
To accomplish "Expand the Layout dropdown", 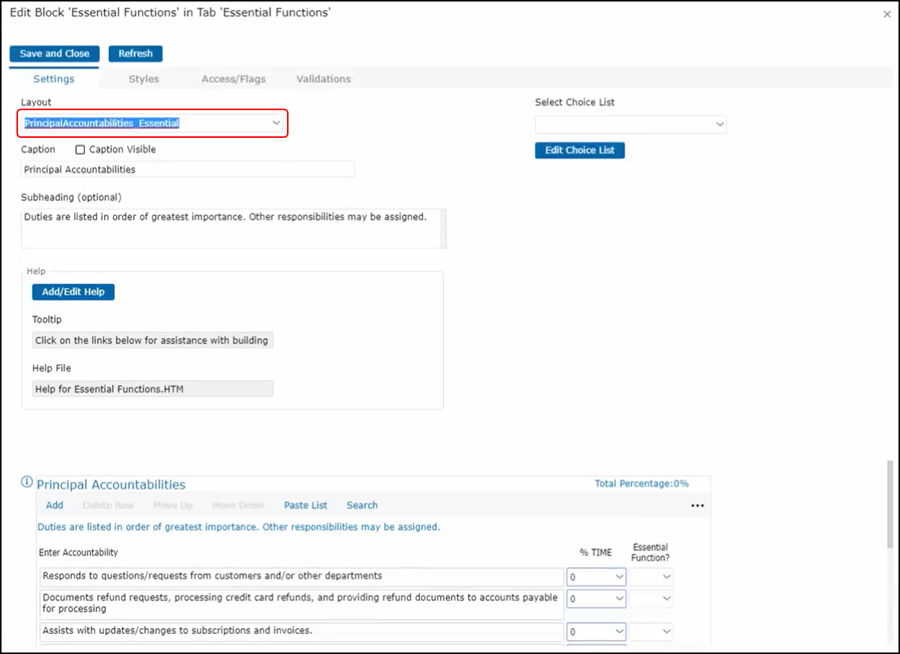I will point(276,123).
